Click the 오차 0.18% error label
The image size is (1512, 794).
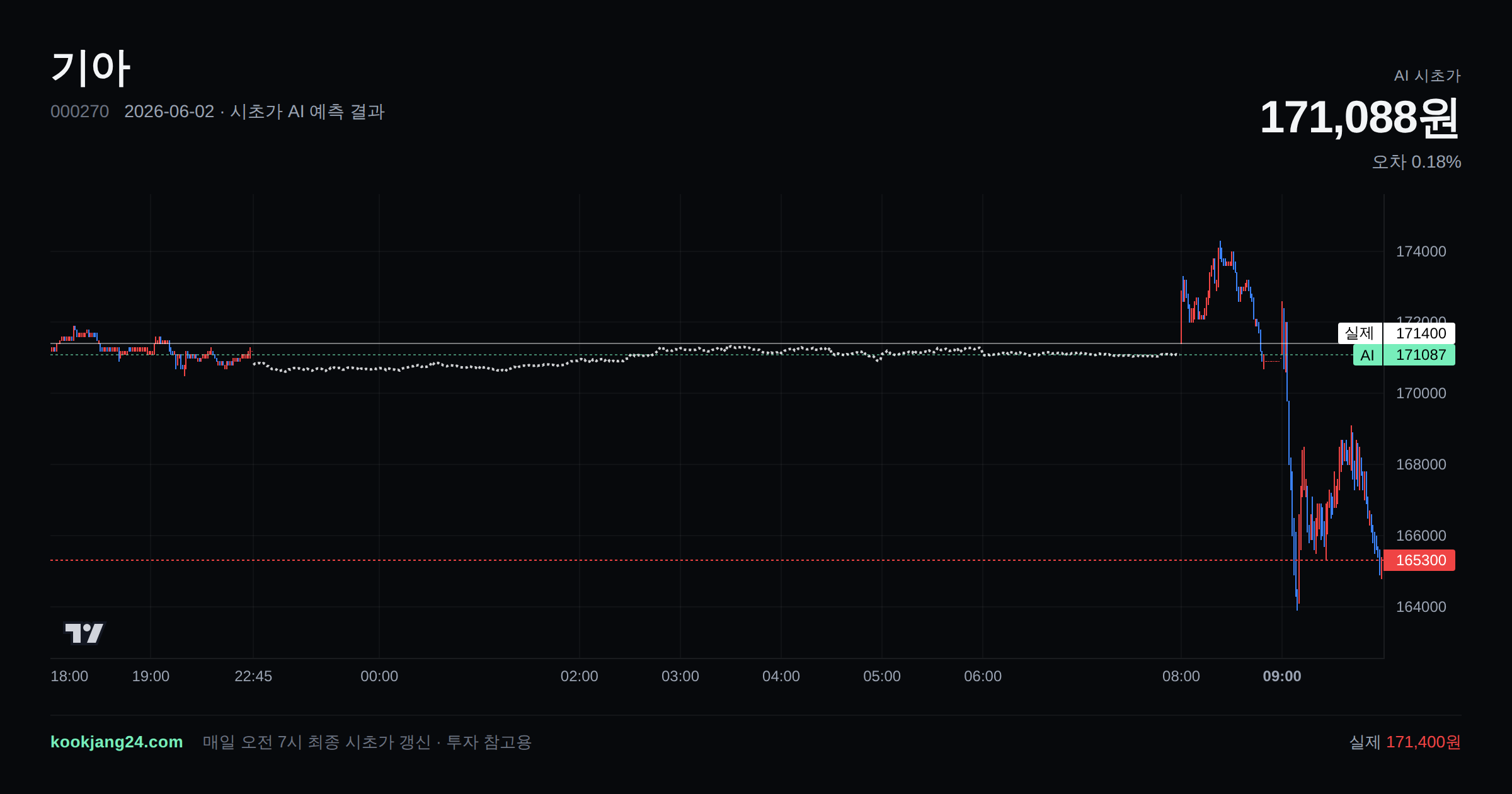point(1416,162)
